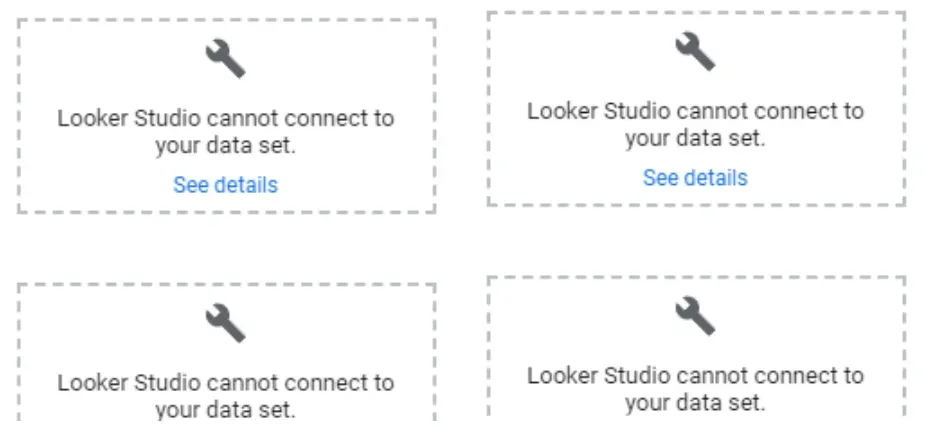This screenshot has width=926, height=443.
Task: Click the top dashed border of bottom-left chart
Action: click(225, 284)
